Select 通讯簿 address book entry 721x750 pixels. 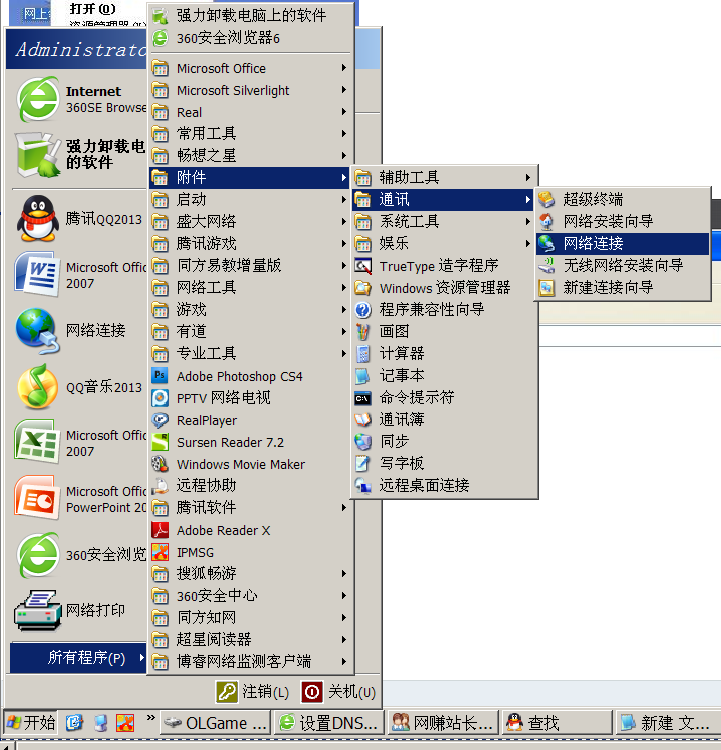tap(443, 419)
